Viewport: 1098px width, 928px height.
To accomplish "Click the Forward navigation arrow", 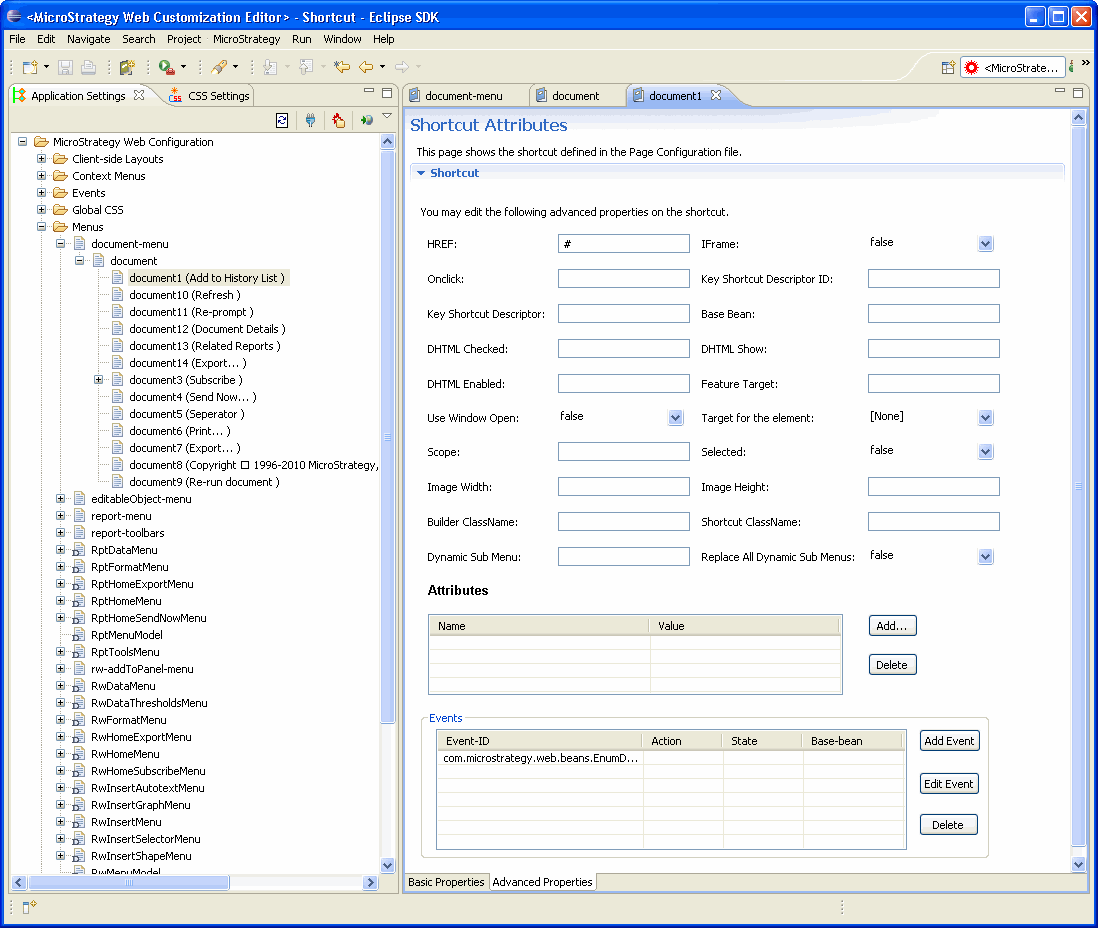I will (402, 67).
